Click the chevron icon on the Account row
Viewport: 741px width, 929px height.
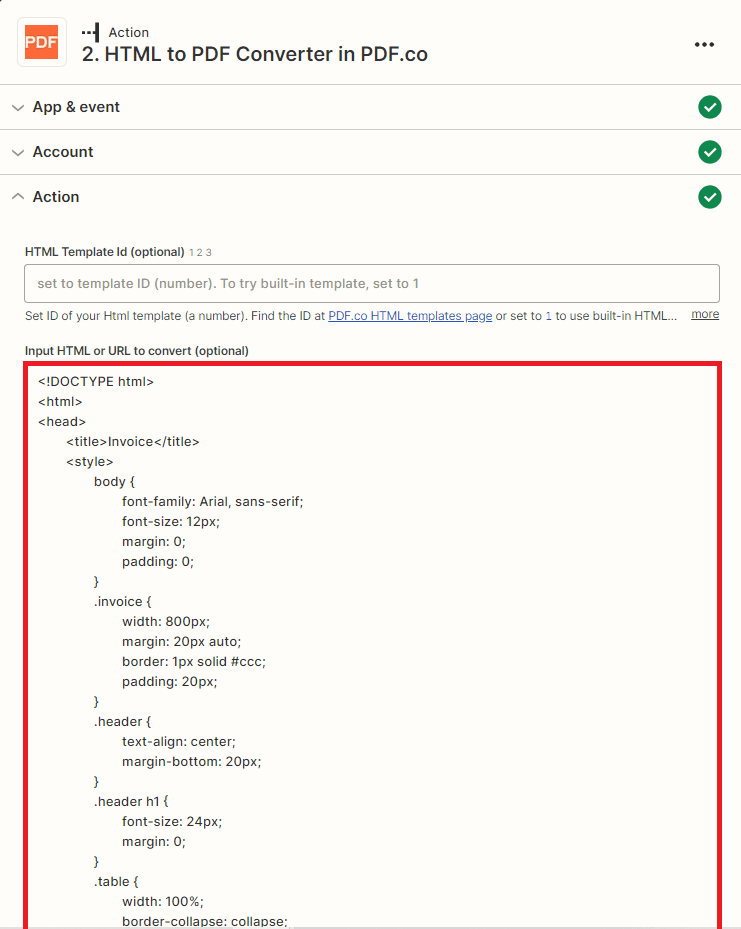(18, 152)
